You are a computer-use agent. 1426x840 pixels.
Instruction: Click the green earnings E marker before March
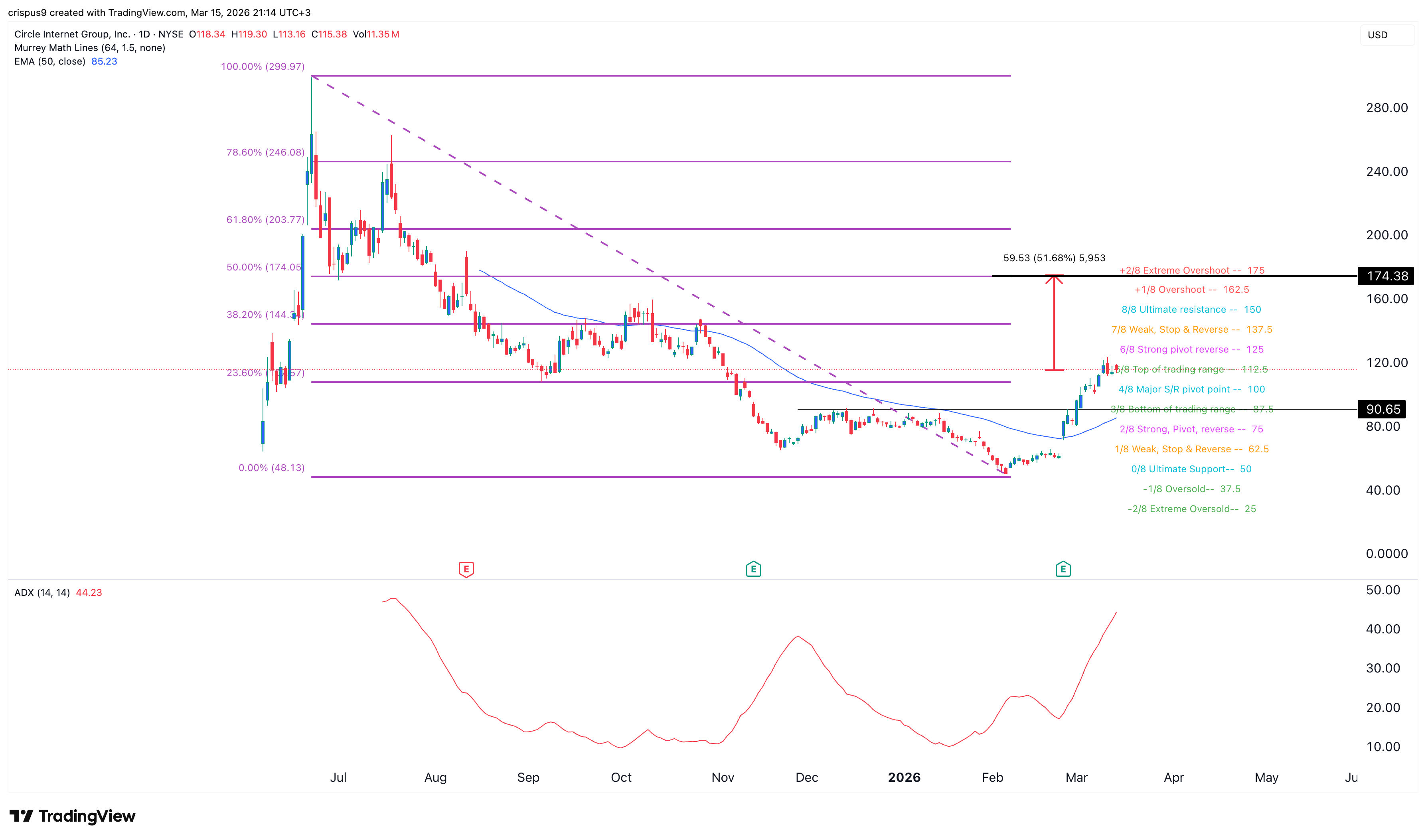[1063, 569]
